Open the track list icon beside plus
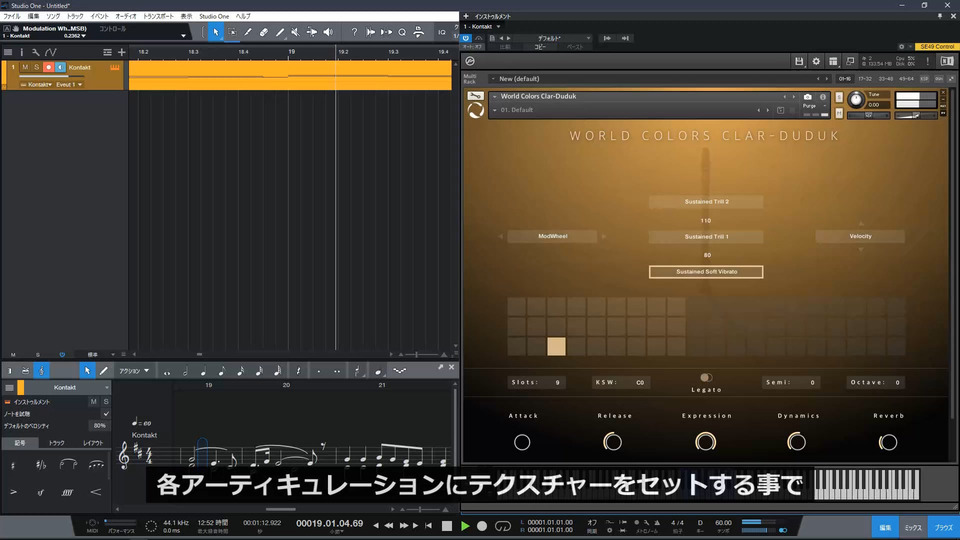960x540 pixels. click(x=107, y=52)
